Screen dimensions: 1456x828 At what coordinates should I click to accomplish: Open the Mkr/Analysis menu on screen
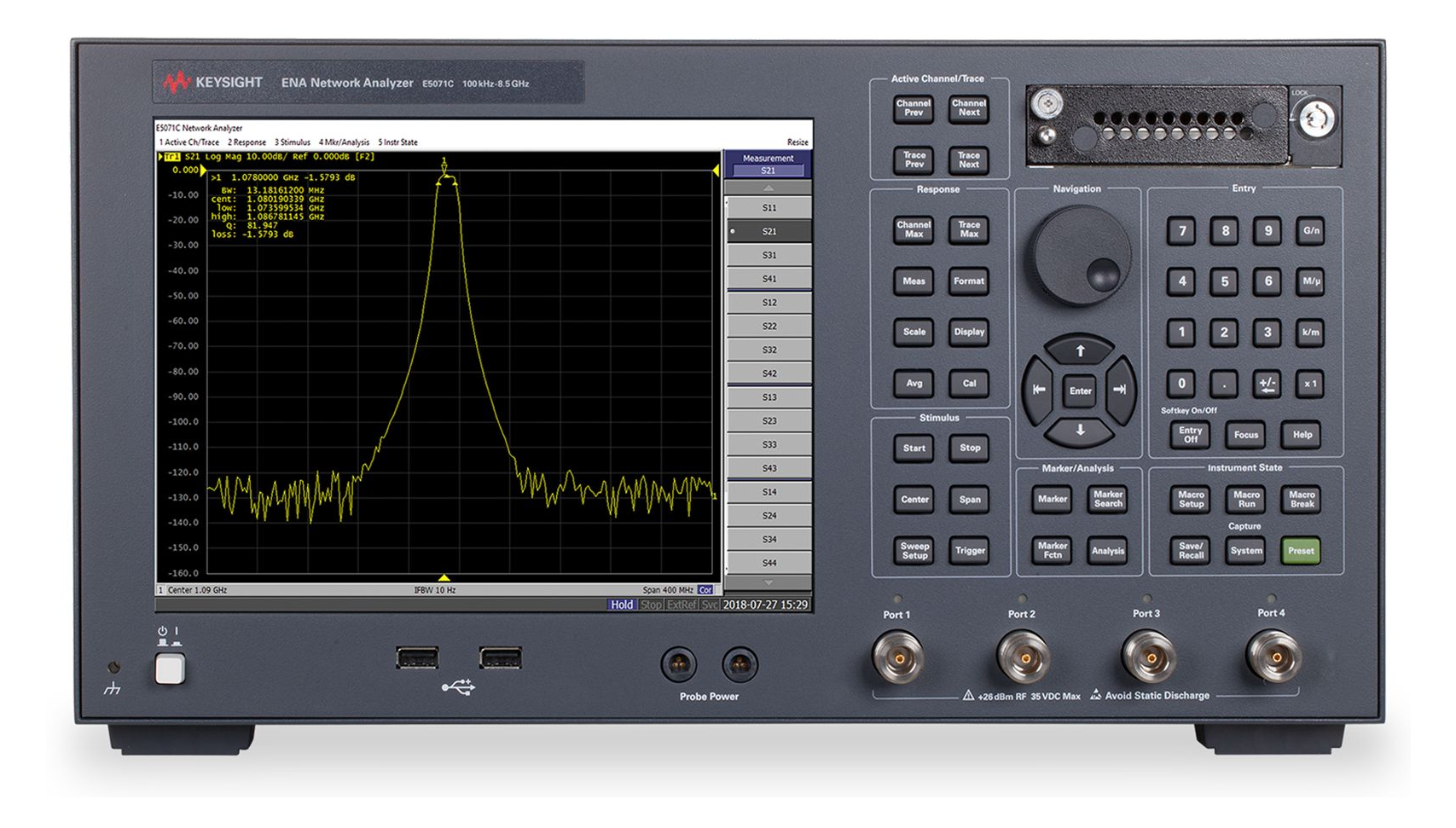345,142
